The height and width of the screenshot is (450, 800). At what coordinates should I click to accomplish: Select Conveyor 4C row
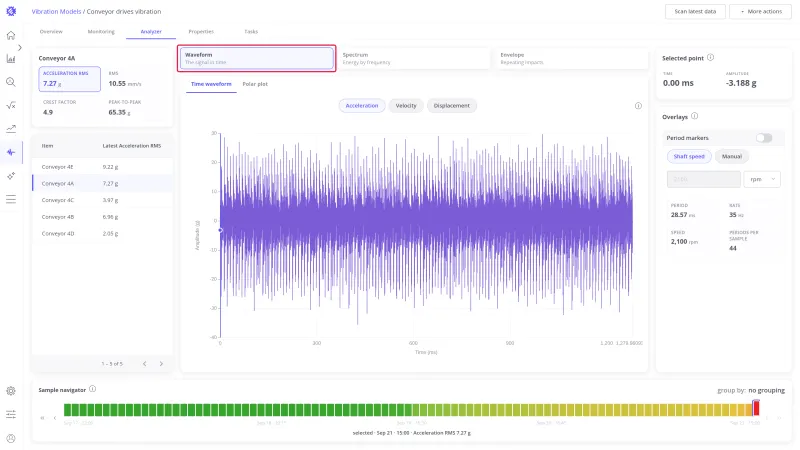coord(103,200)
